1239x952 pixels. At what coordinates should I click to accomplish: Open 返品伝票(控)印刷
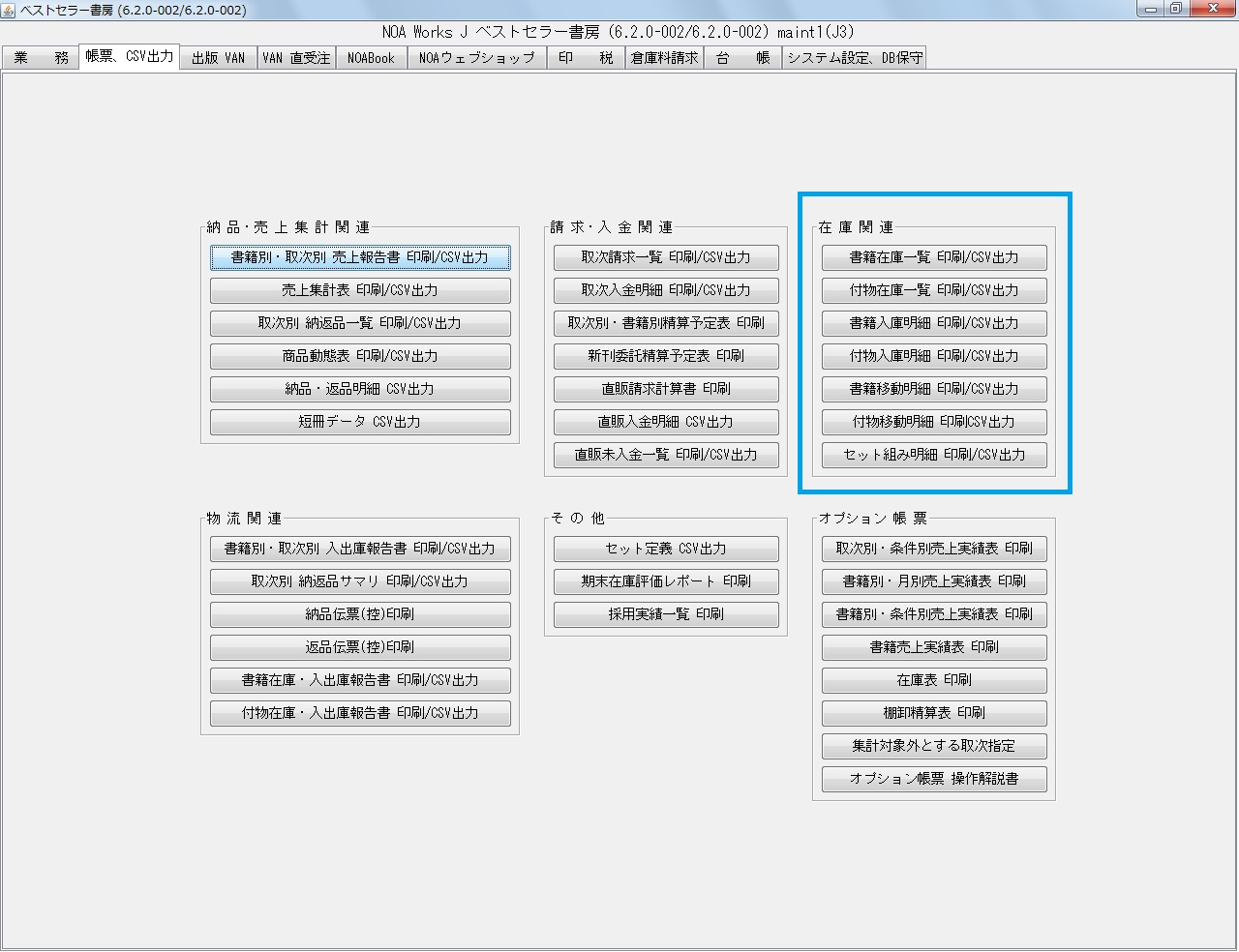[360, 647]
